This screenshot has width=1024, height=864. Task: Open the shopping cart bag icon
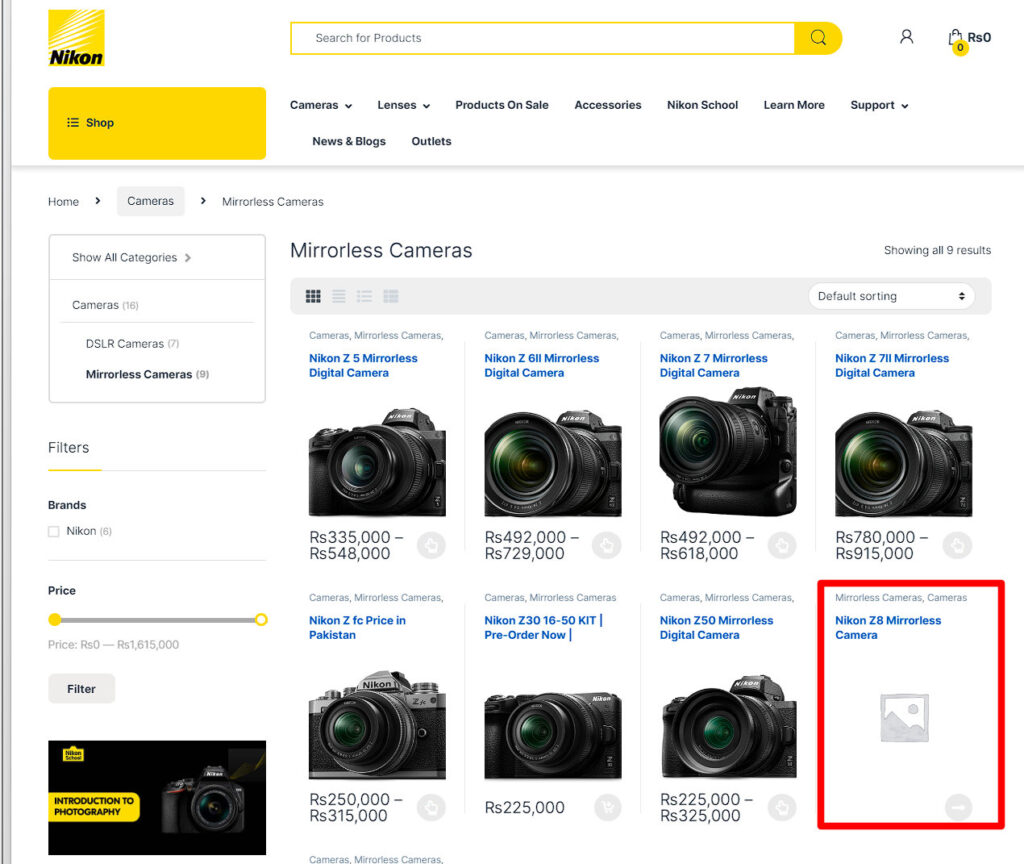point(955,38)
